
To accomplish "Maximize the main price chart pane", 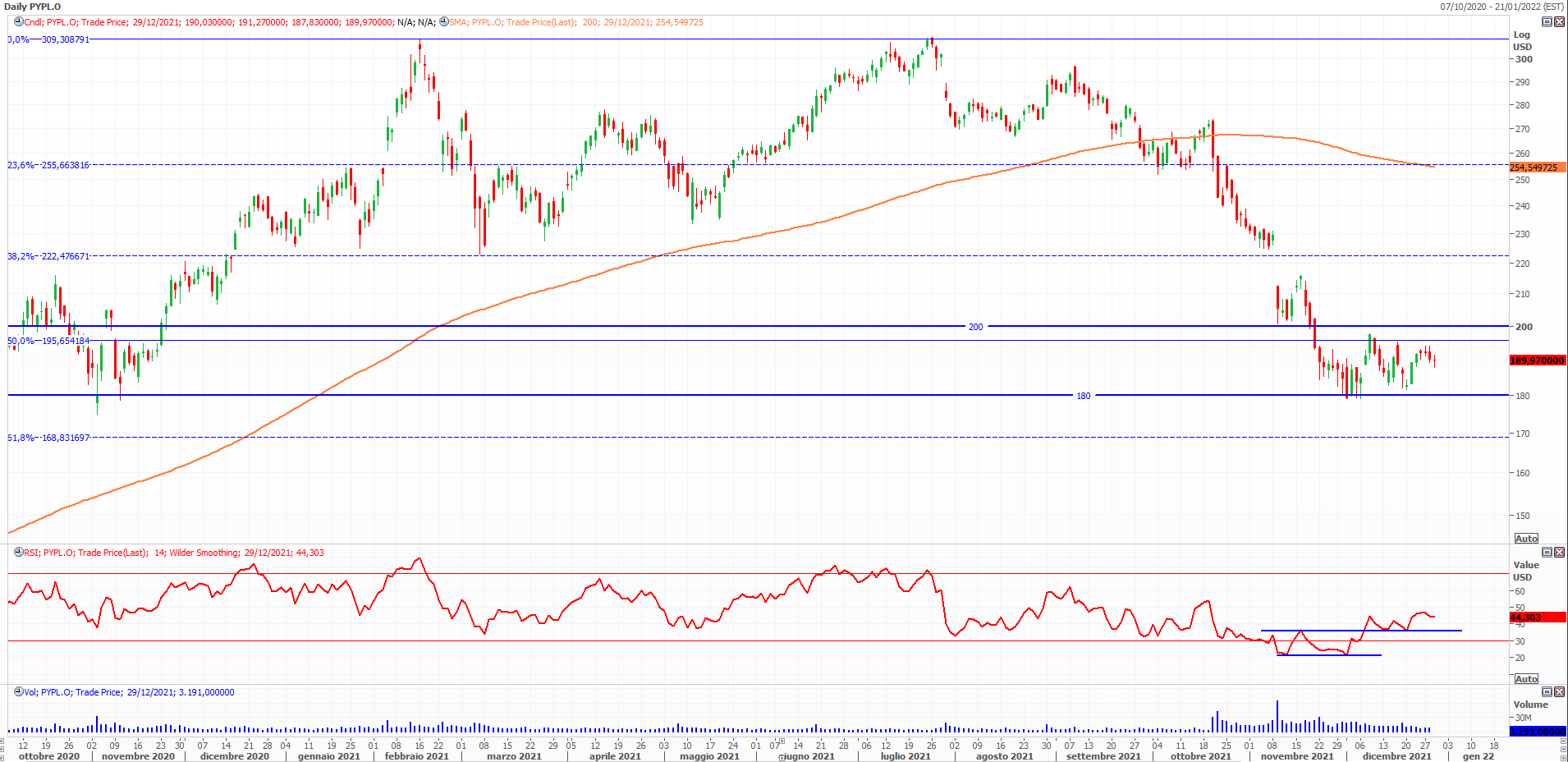I will click(1547, 22).
